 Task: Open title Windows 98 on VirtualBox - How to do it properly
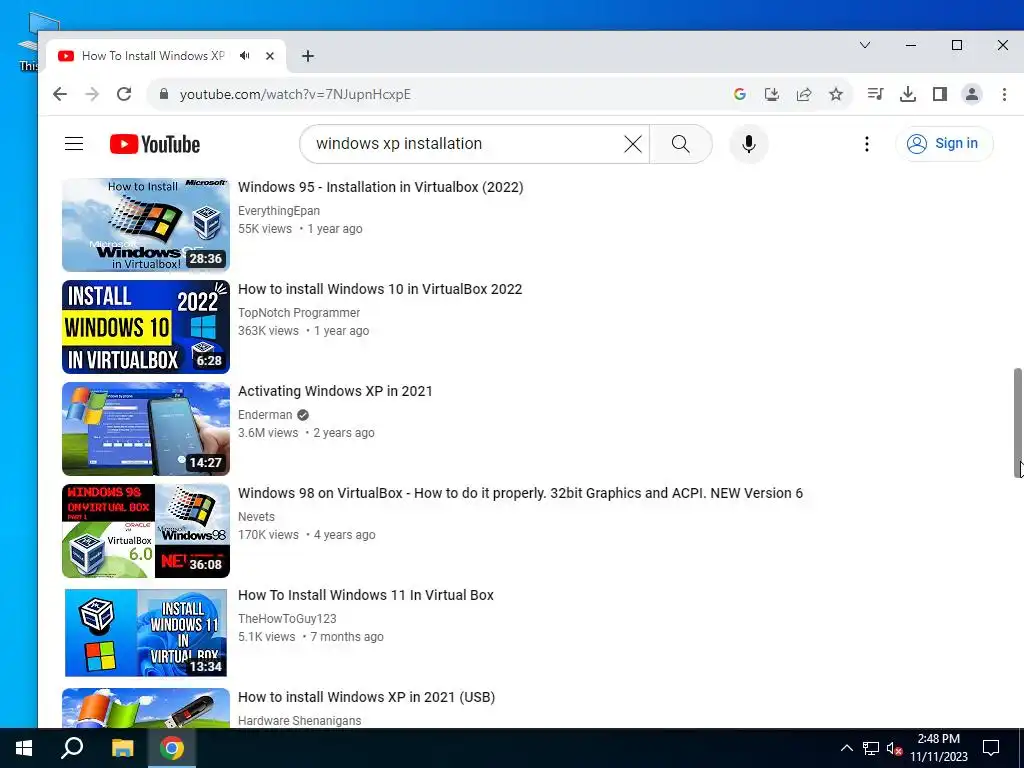point(520,493)
